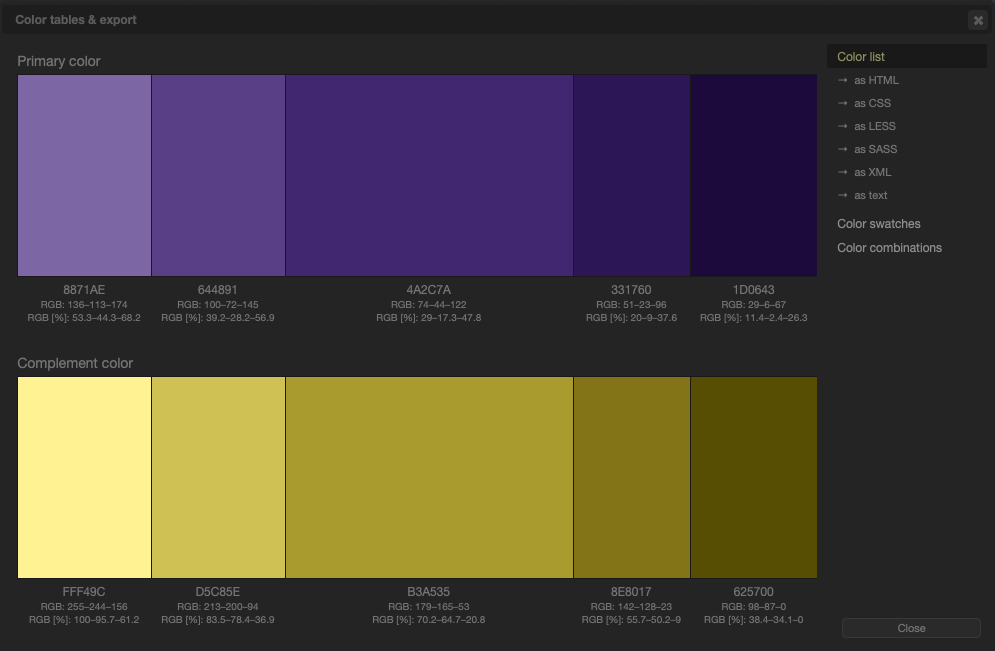Image resolution: width=995 pixels, height=651 pixels.
Task: Click the RGB: 142–128–23 value
Action: [x=631, y=607]
